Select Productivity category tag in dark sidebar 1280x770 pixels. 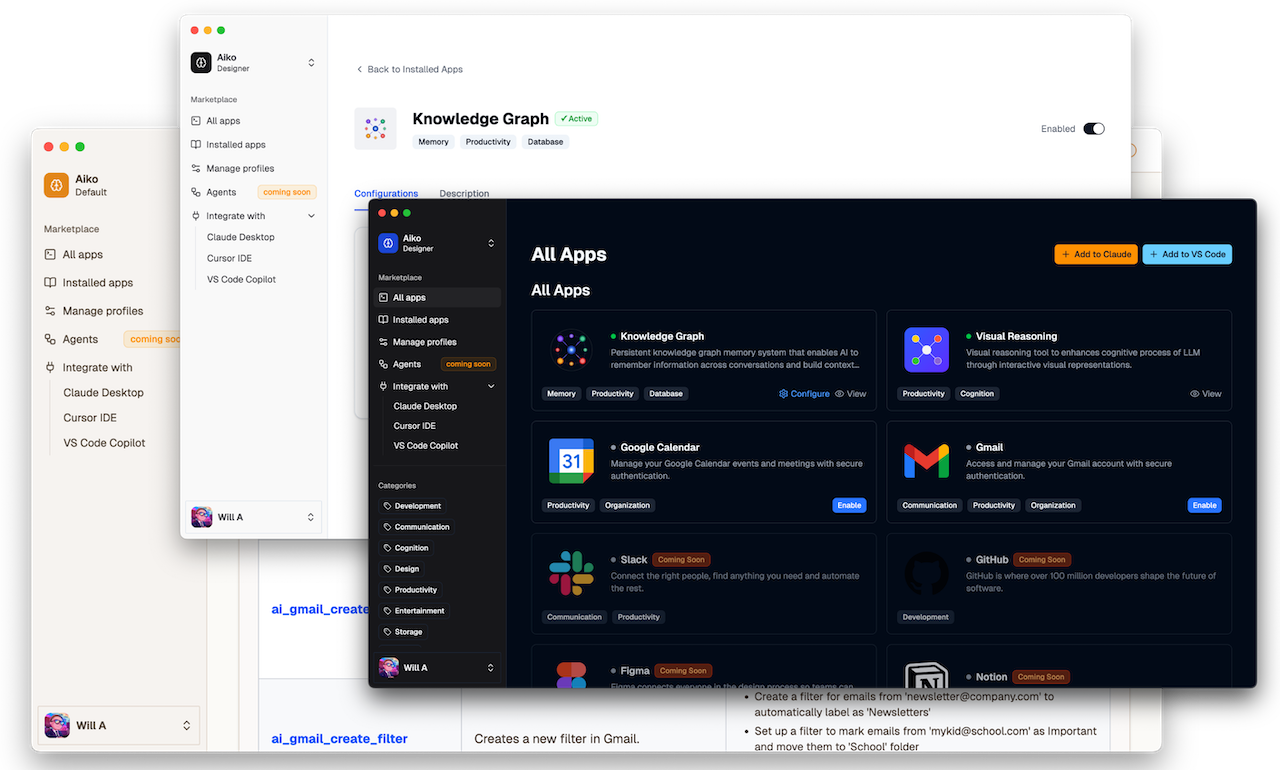click(410, 590)
